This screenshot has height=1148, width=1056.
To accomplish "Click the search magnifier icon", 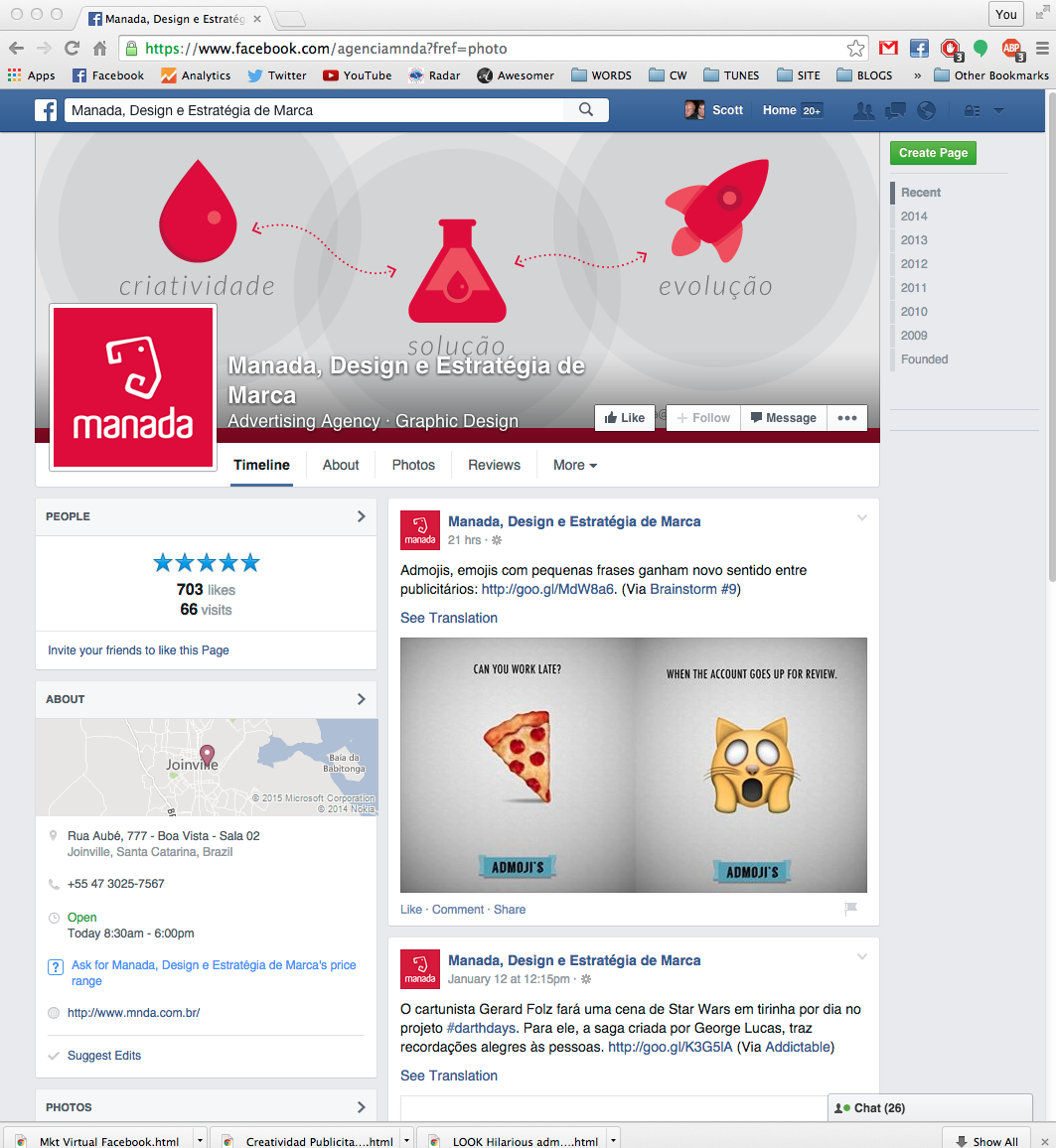I will pyautogui.click(x=586, y=110).
